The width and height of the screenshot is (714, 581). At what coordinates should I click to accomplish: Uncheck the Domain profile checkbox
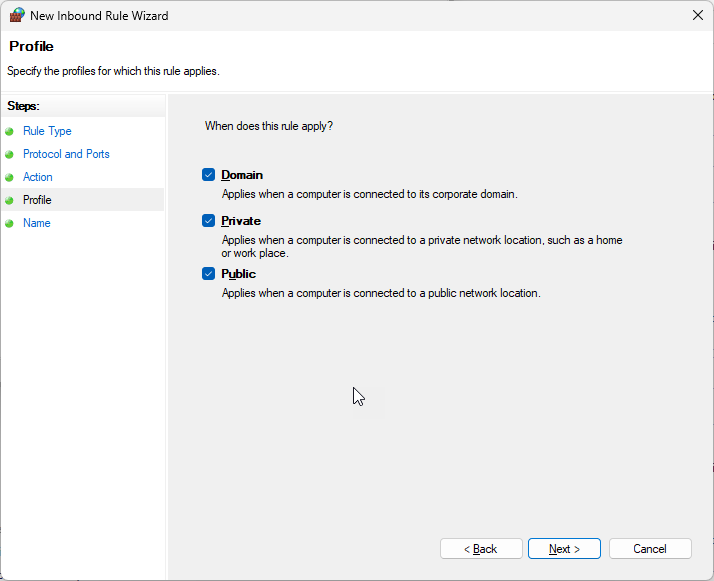pyautogui.click(x=209, y=175)
